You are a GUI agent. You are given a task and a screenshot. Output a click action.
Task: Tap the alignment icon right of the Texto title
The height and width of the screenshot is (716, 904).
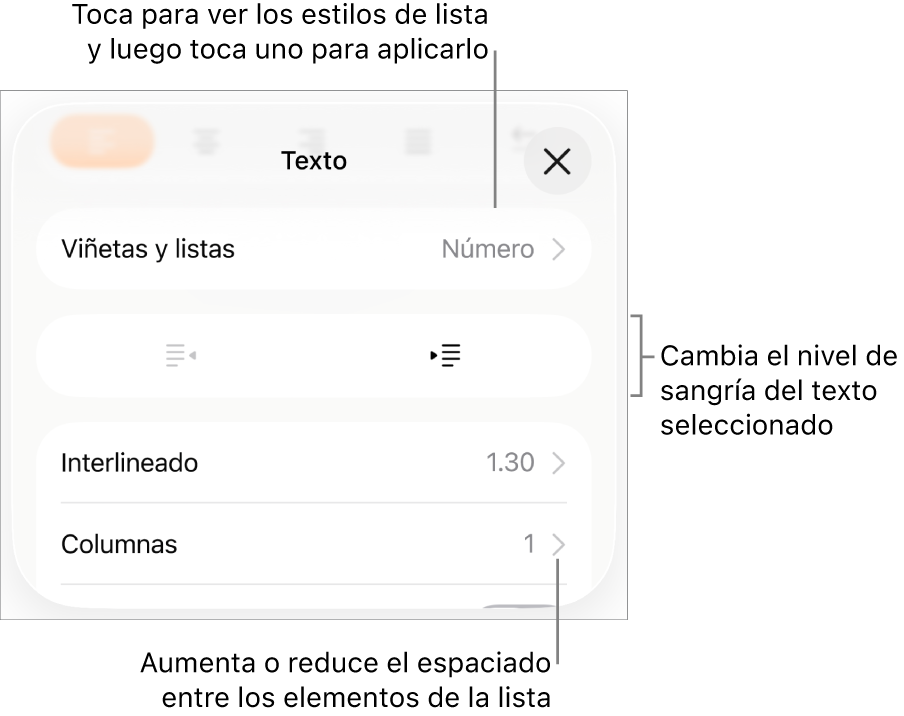click(x=417, y=141)
